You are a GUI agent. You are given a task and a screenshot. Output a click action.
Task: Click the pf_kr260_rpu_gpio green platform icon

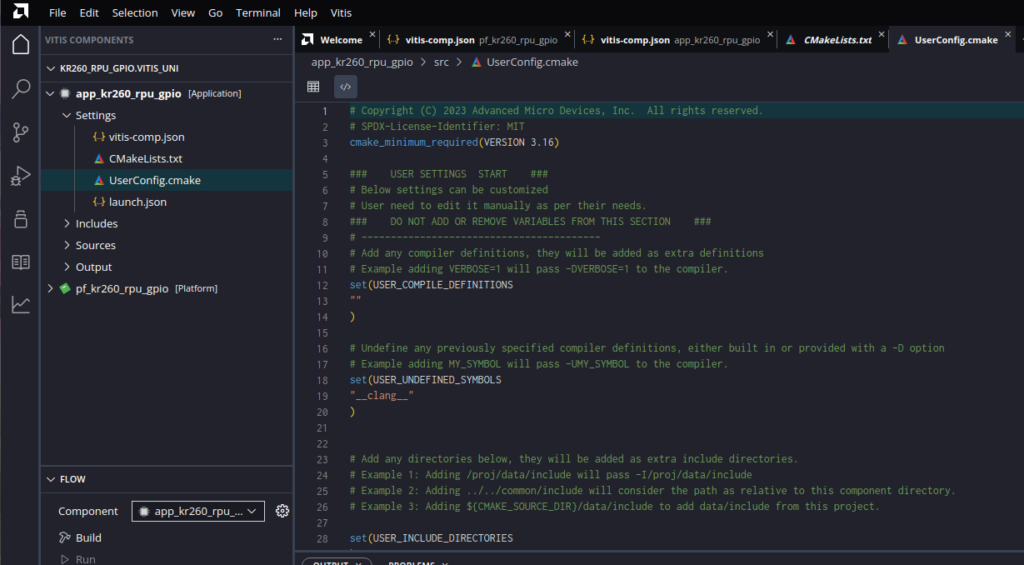point(65,288)
